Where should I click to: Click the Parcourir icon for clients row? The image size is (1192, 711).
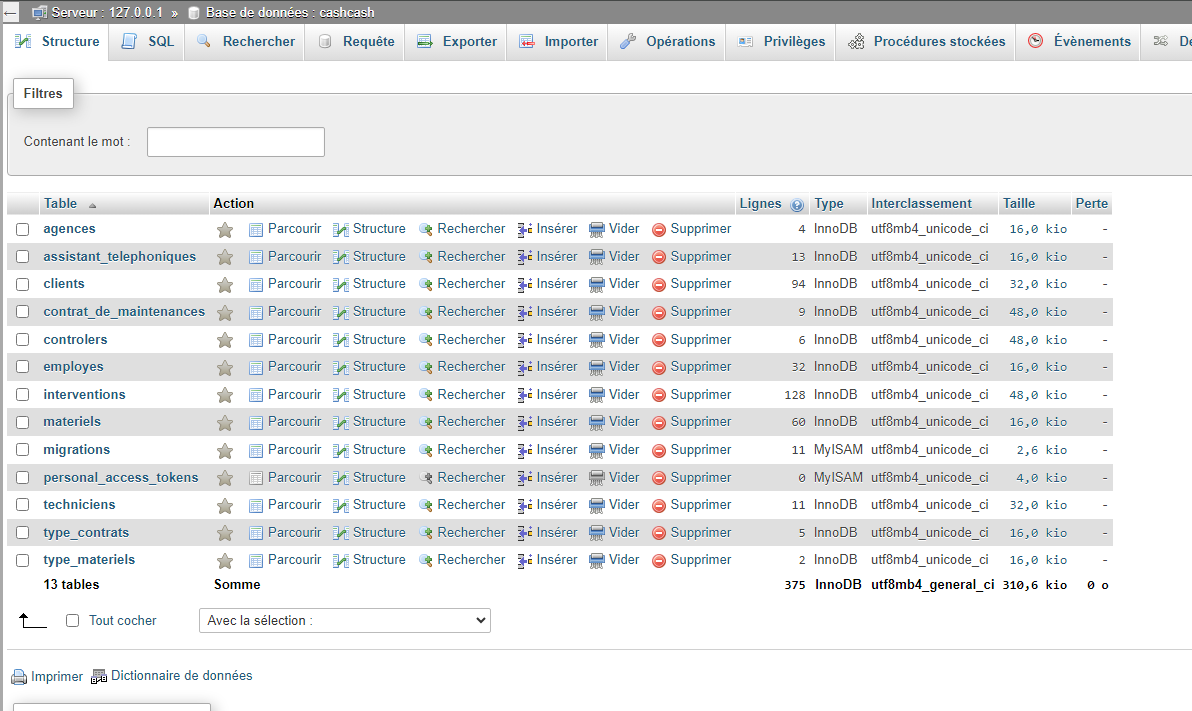click(x=256, y=285)
